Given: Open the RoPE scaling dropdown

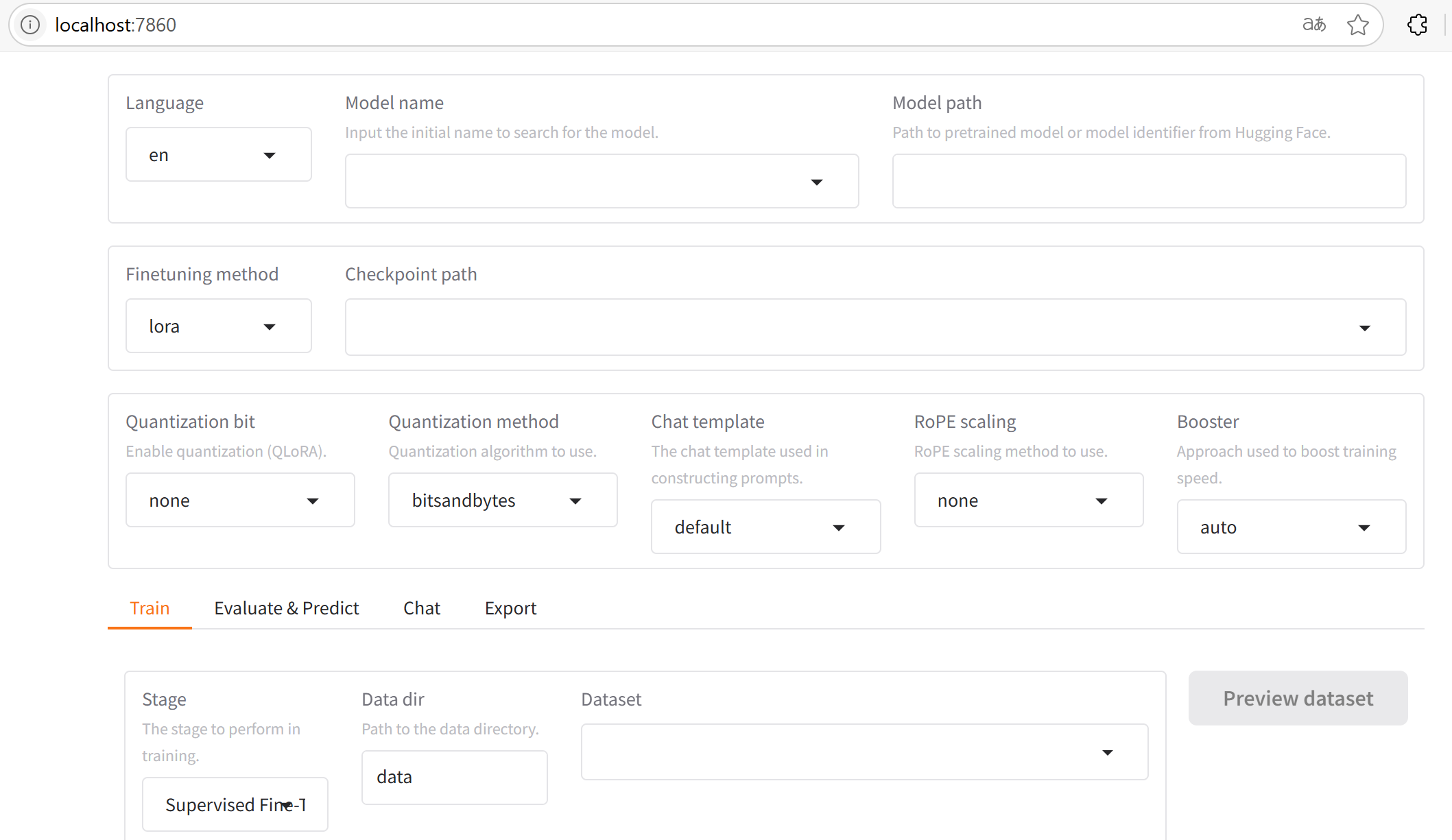Looking at the screenshot, I should [1028, 501].
